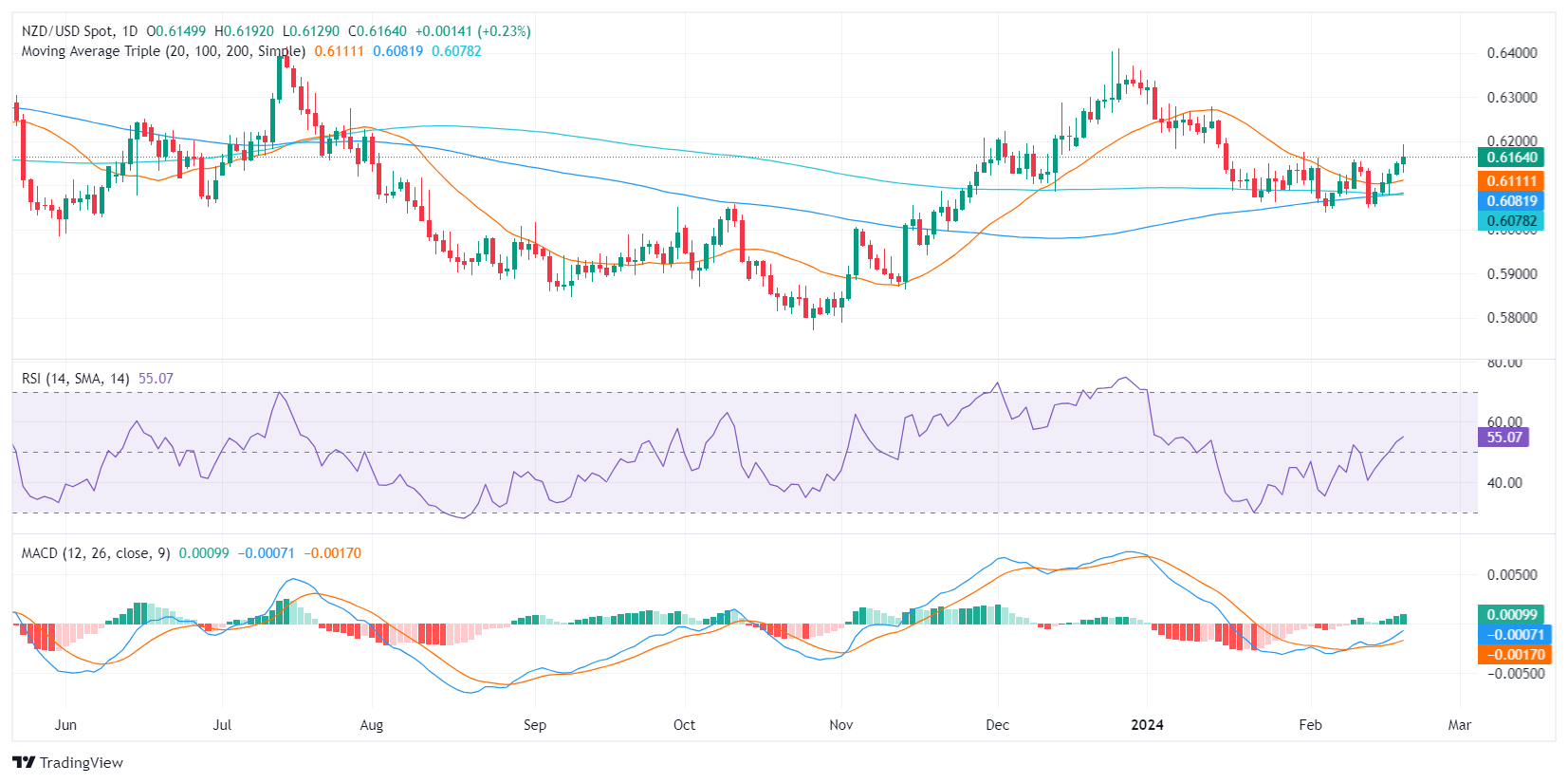Click the orange 0.61111 price axis tag
This screenshot has width=1568, height=783.
click(1511, 181)
